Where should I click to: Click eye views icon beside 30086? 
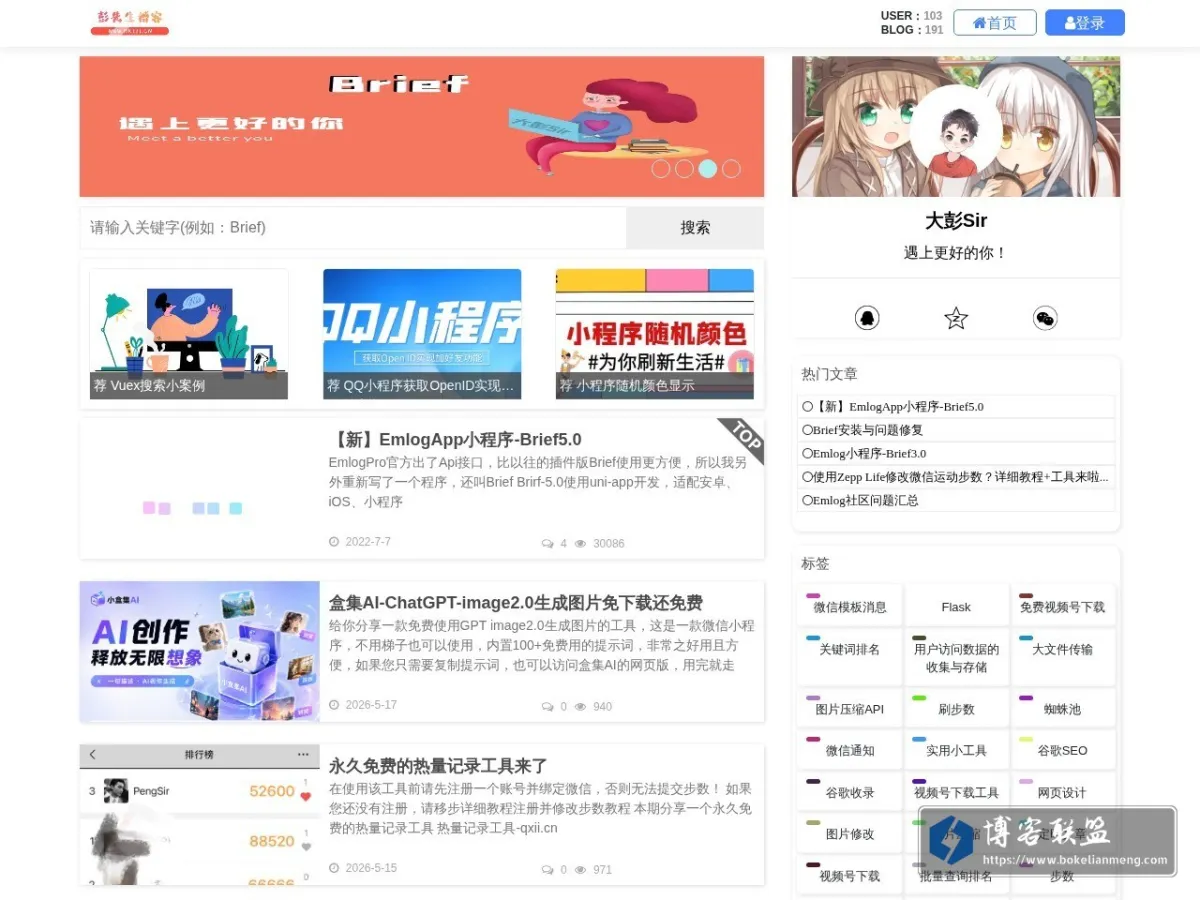tap(580, 544)
